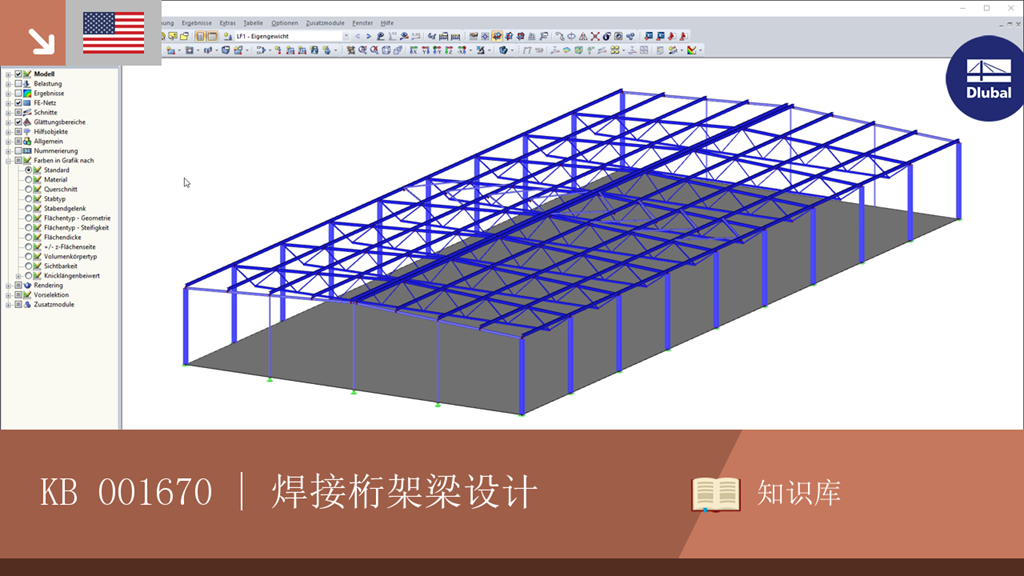Click the Volumenkörpertyp label

point(71,257)
